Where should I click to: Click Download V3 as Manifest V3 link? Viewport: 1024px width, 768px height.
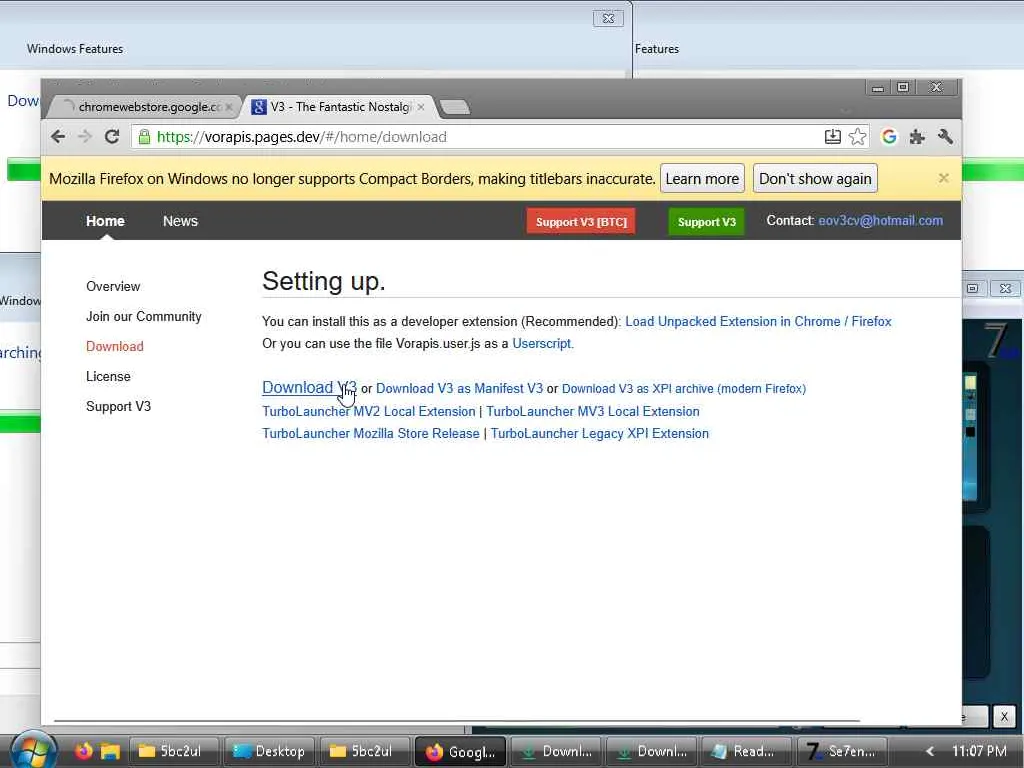tap(459, 389)
